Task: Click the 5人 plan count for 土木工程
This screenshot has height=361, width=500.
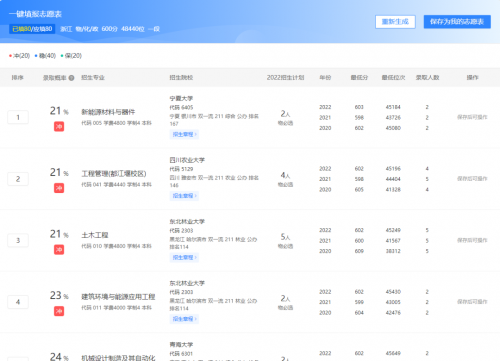Action: tap(285, 237)
